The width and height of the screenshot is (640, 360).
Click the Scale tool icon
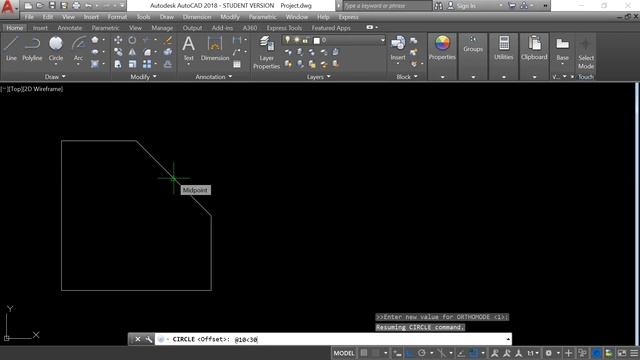tap(132, 64)
